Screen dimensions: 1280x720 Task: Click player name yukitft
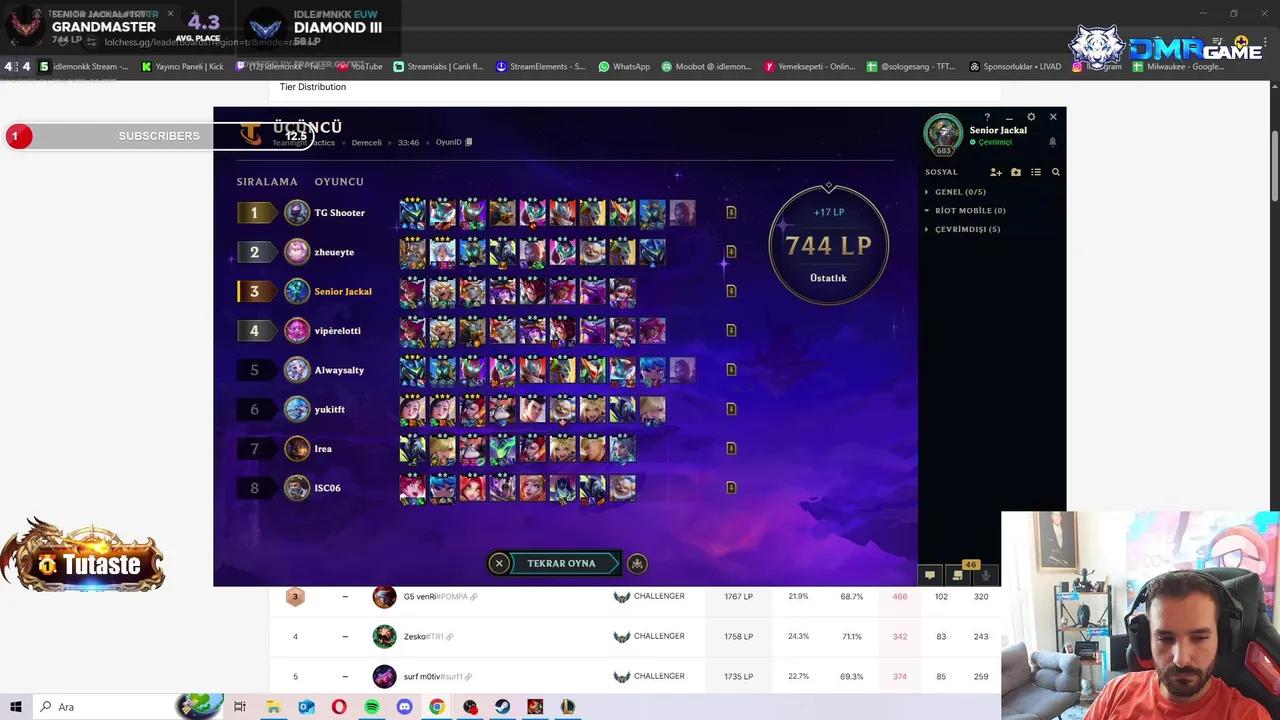click(x=330, y=409)
